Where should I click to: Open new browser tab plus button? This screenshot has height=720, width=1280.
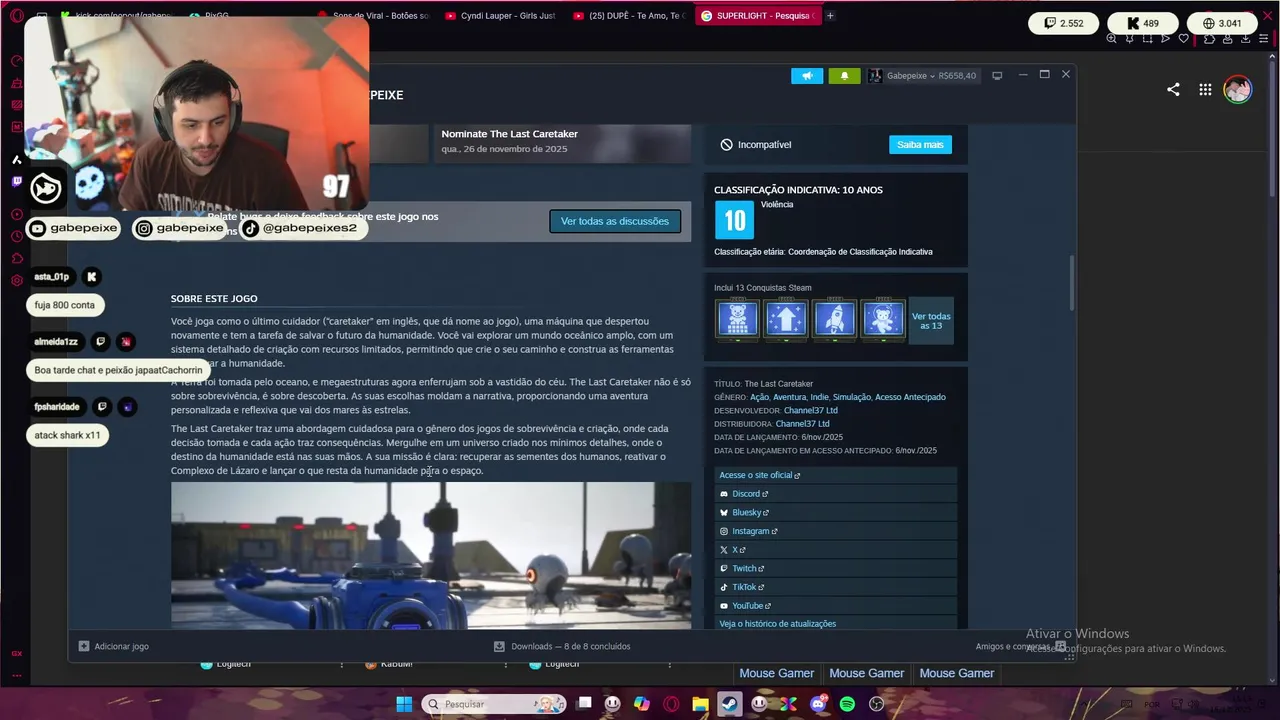coord(830,15)
